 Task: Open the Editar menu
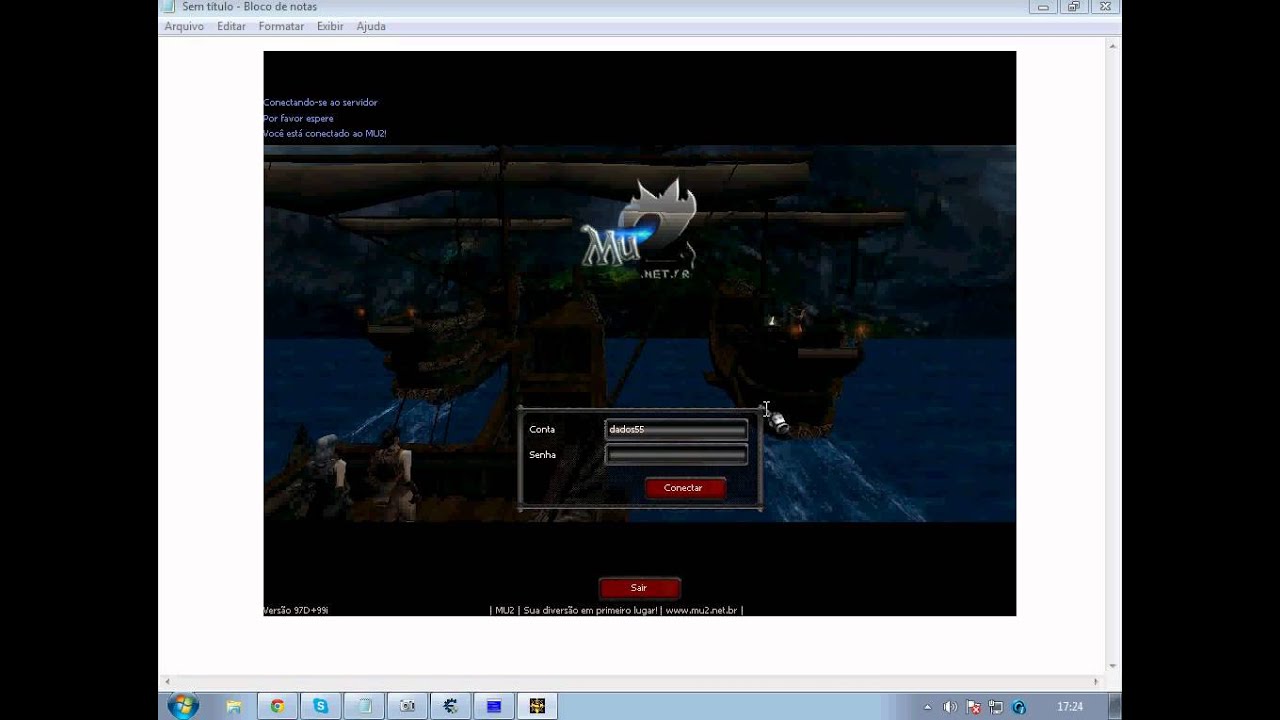(231, 26)
